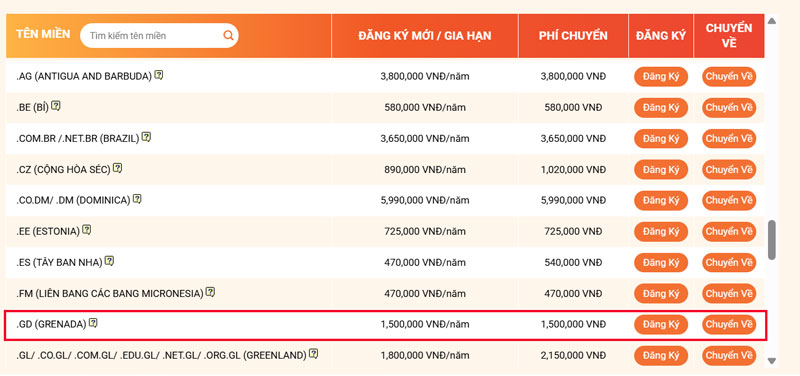Open help icon next to .BE (BỈ)
800x376 pixels.
tap(56, 106)
